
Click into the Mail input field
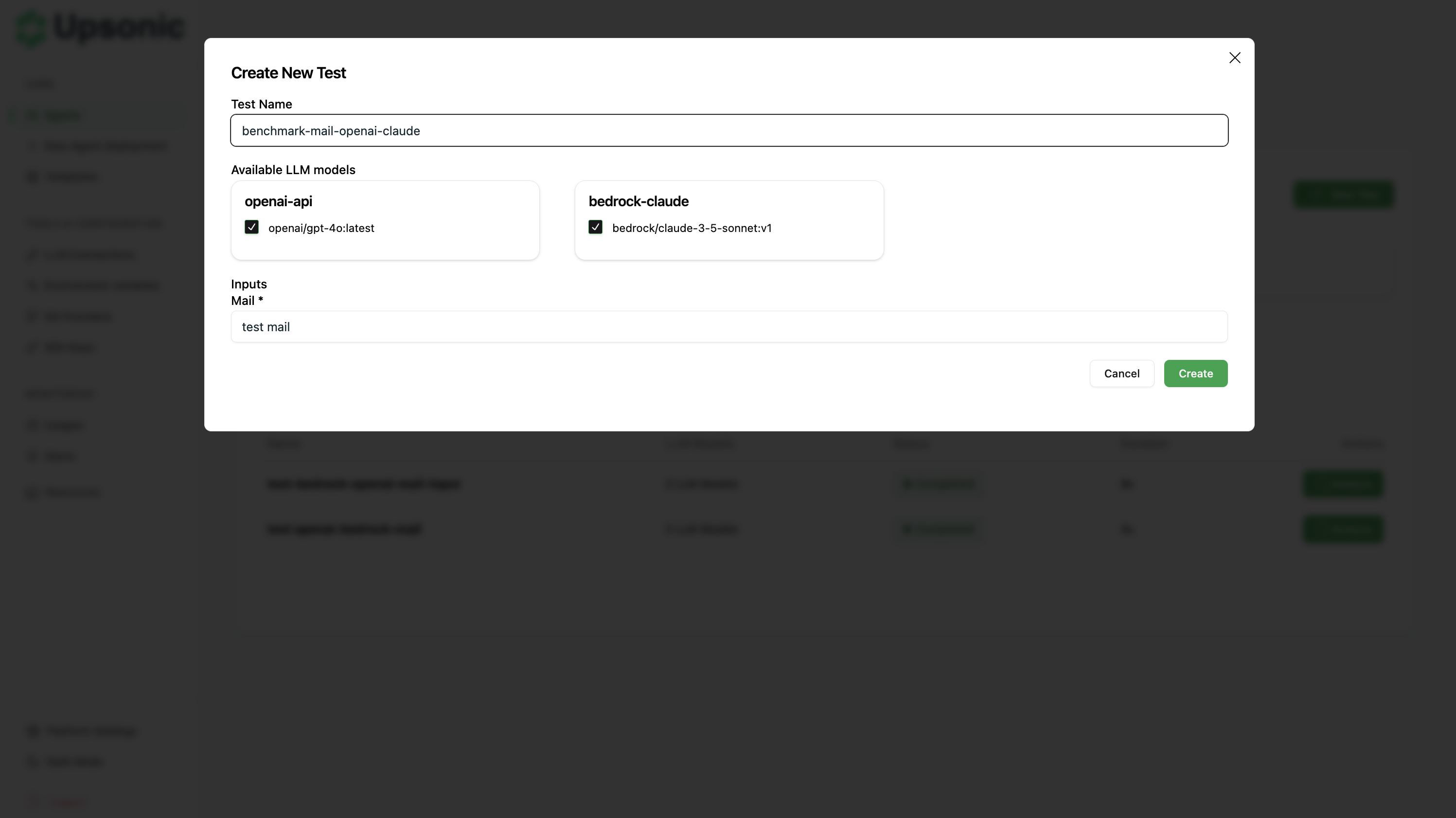[728, 327]
